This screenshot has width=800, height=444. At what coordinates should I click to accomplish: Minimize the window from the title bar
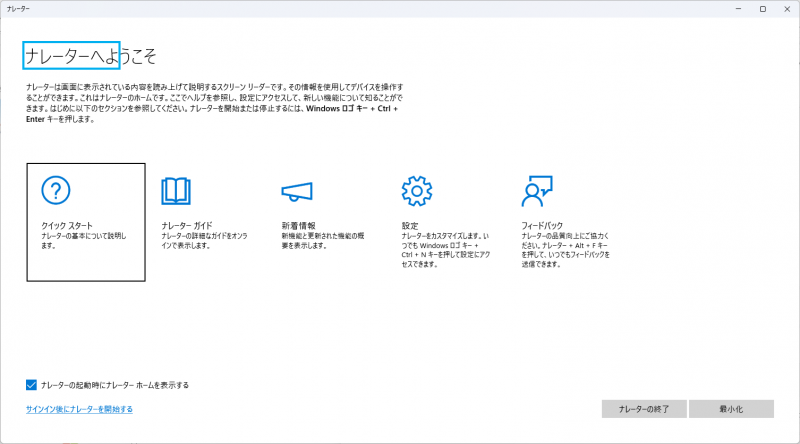coord(735,8)
